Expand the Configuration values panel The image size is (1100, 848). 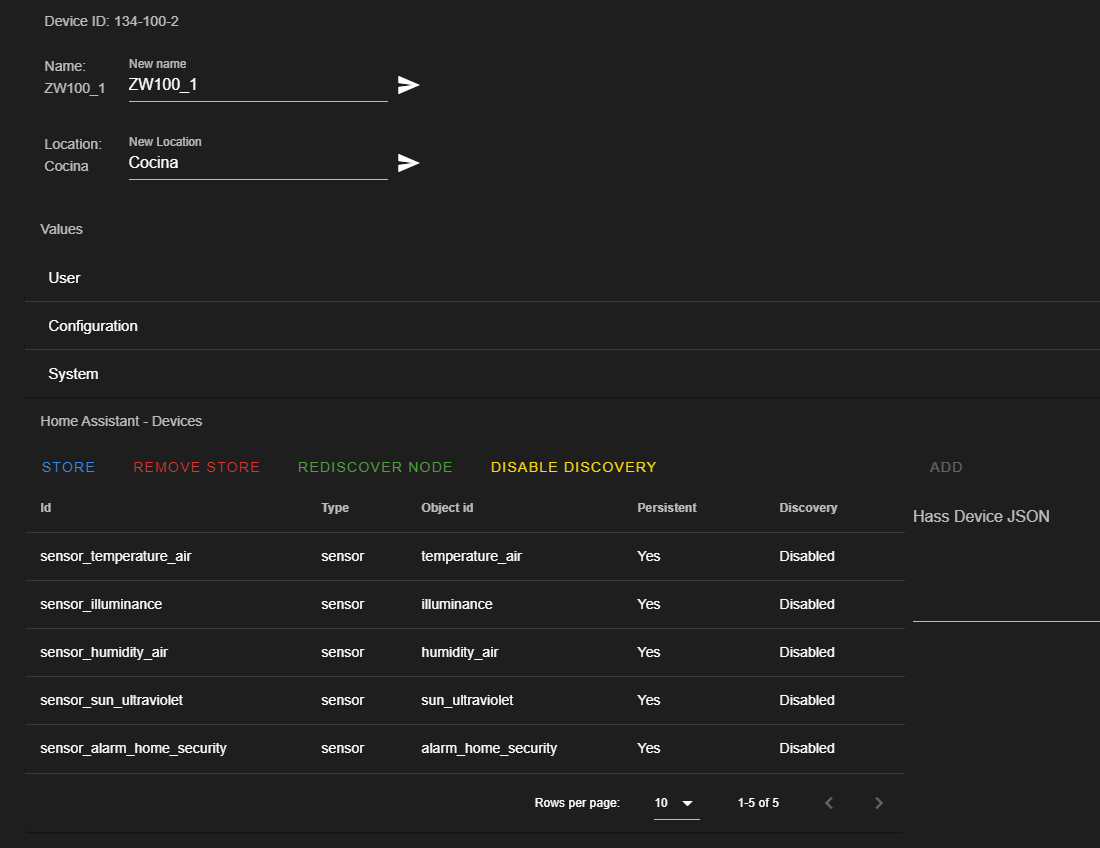point(562,326)
